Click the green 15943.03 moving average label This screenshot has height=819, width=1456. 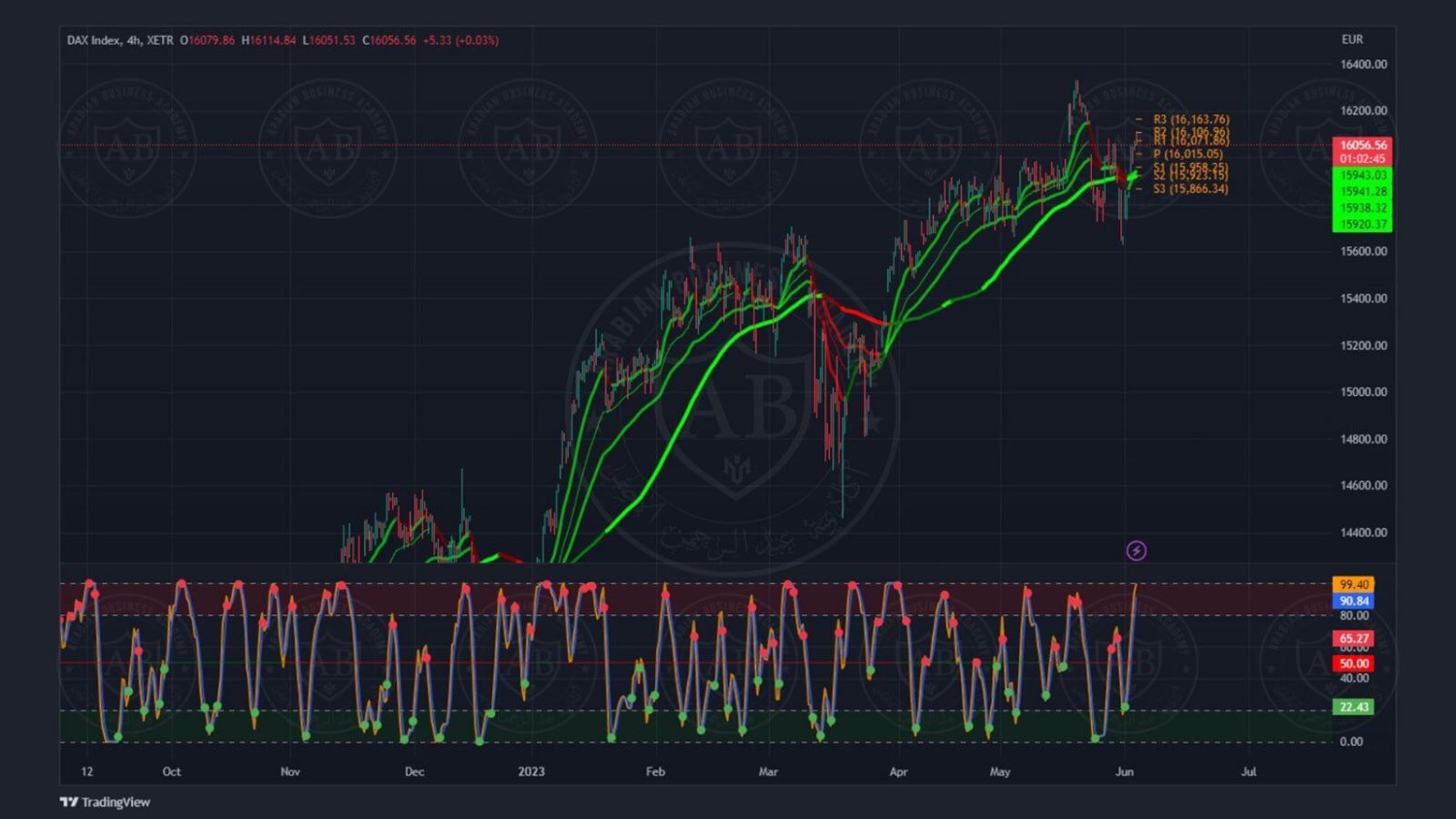point(1363,176)
